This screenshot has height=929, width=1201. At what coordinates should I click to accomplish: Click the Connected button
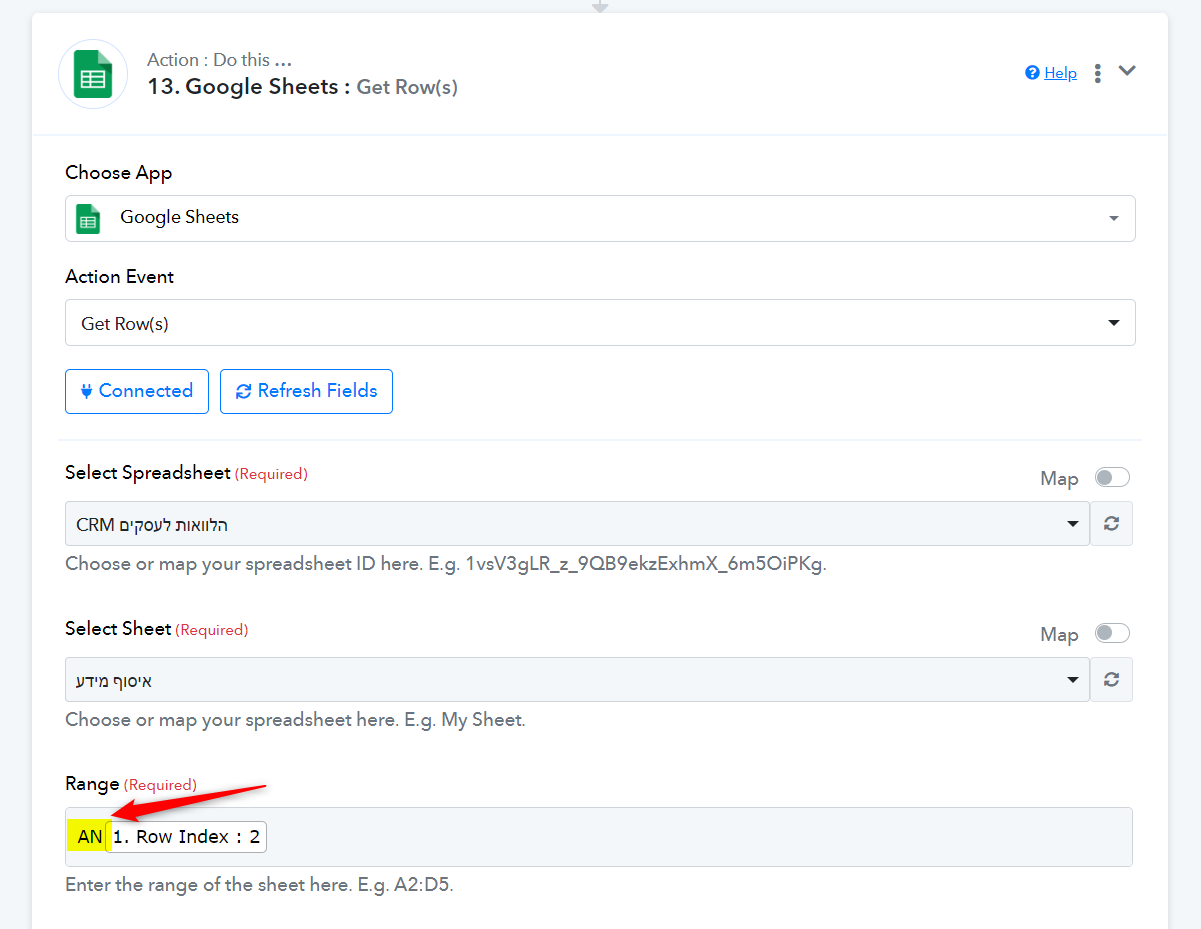point(137,391)
